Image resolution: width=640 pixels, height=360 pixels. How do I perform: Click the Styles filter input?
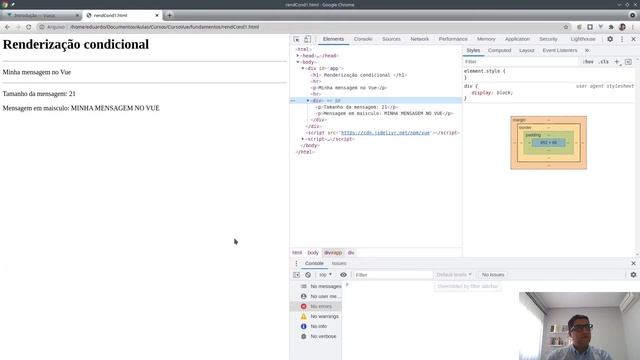tap(521, 62)
